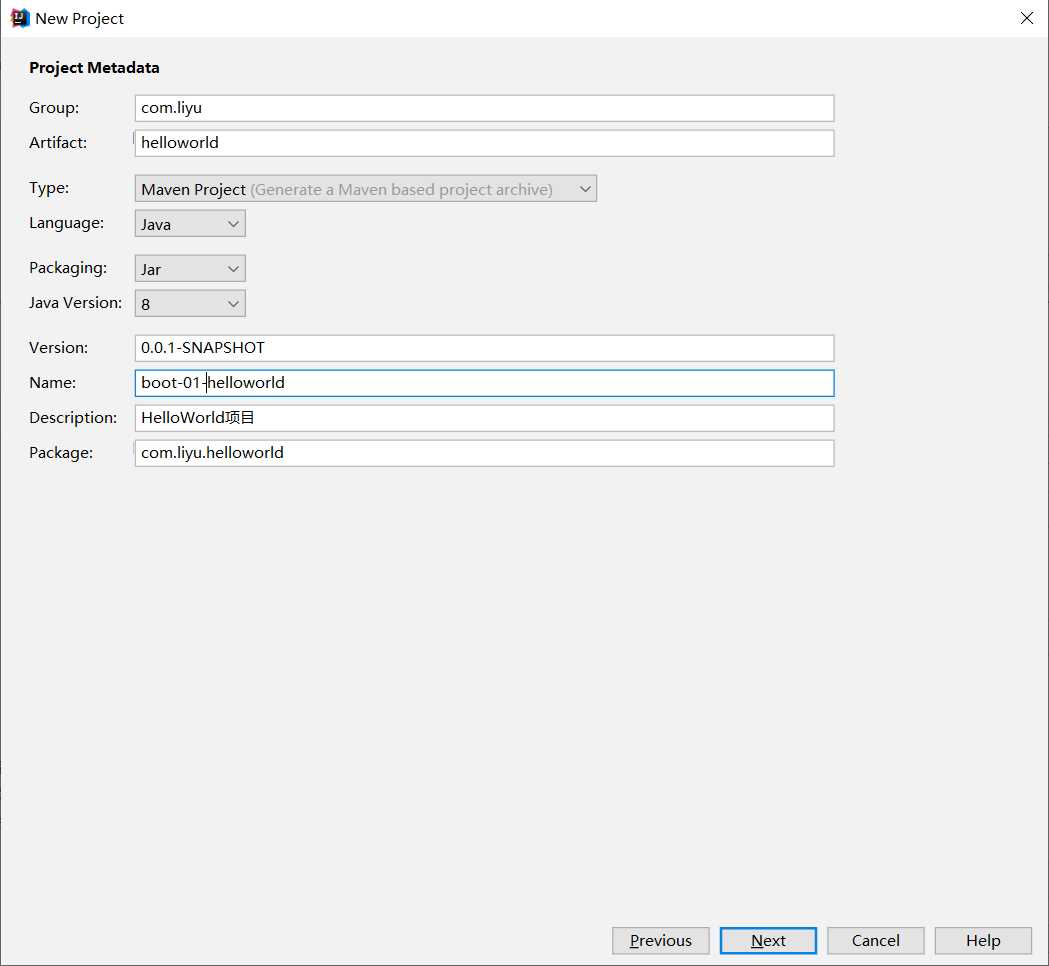Click the Name field boot-01-helloworld
The width and height of the screenshot is (1049, 966).
point(484,383)
